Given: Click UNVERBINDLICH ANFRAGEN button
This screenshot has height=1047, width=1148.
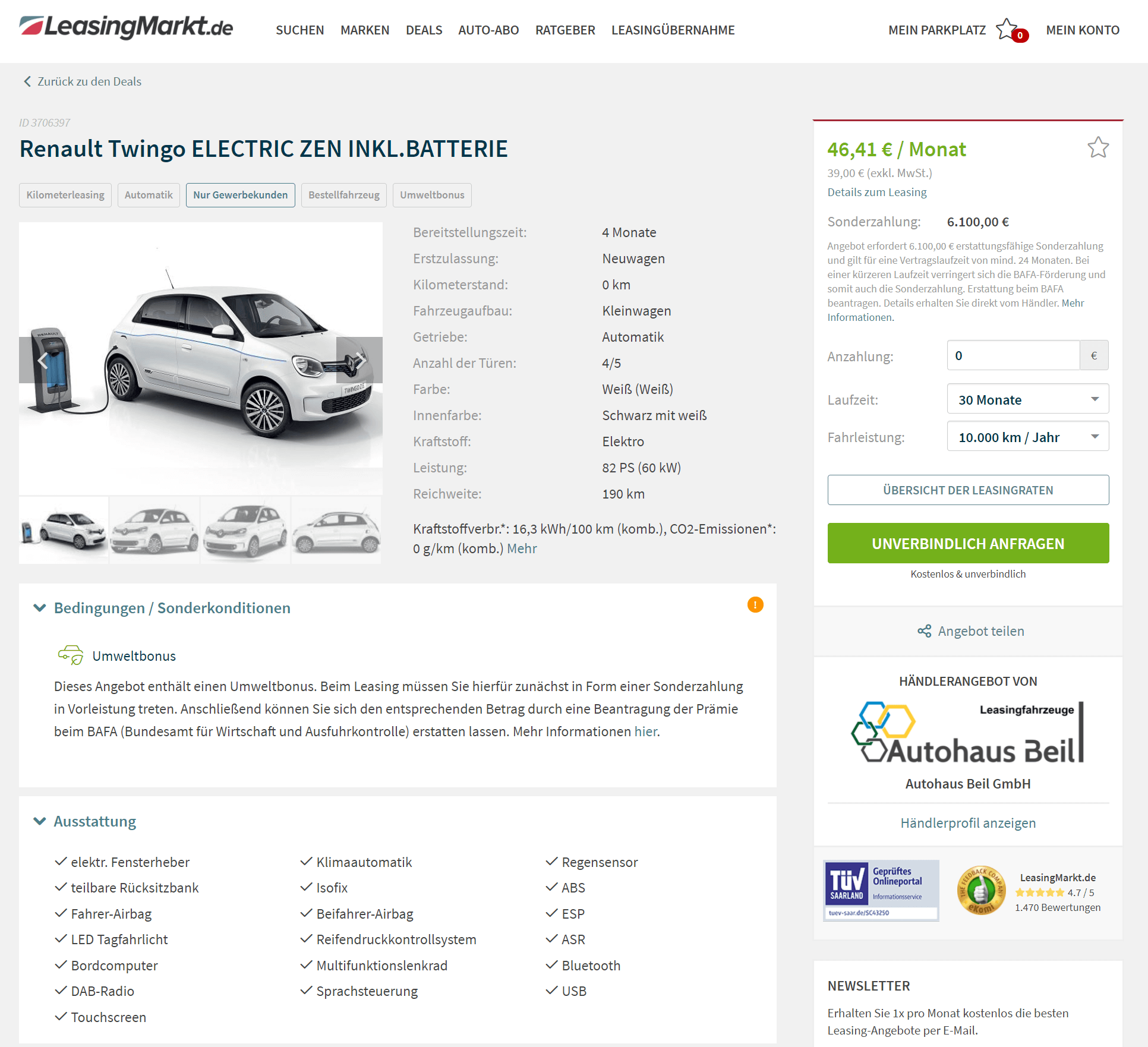Looking at the screenshot, I should click(968, 543).
